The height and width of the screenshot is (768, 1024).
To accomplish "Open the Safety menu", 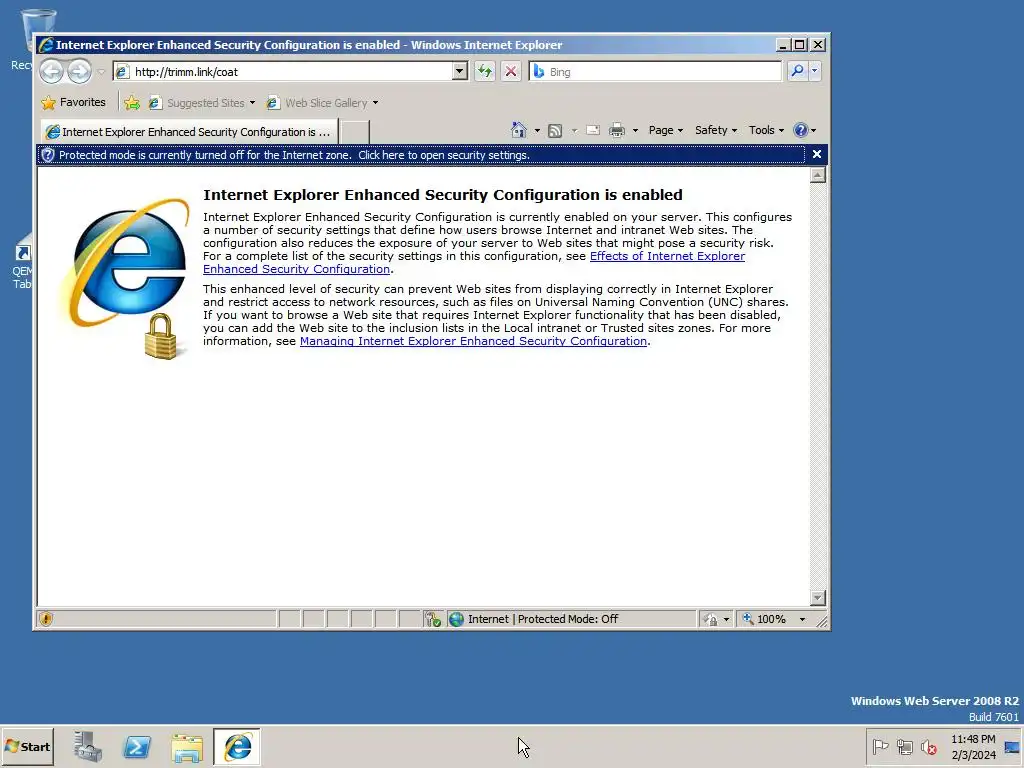I will point(716,130).
